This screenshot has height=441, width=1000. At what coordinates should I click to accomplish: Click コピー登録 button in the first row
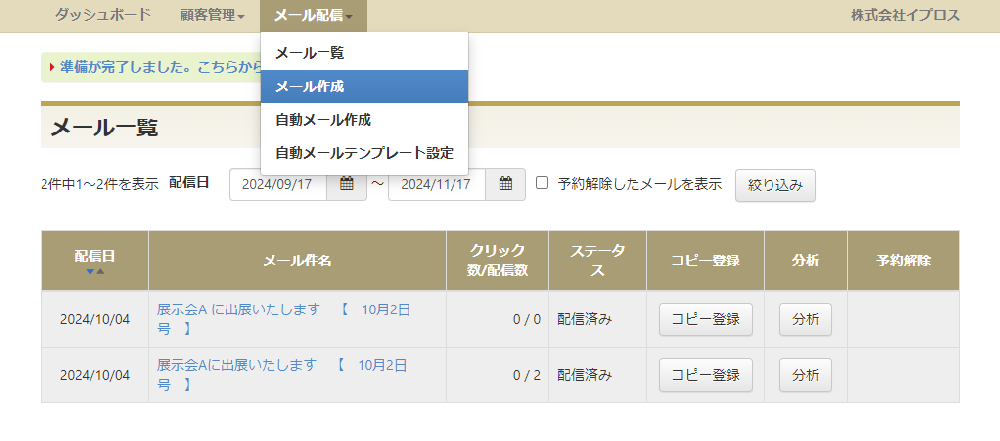[705, 319]
